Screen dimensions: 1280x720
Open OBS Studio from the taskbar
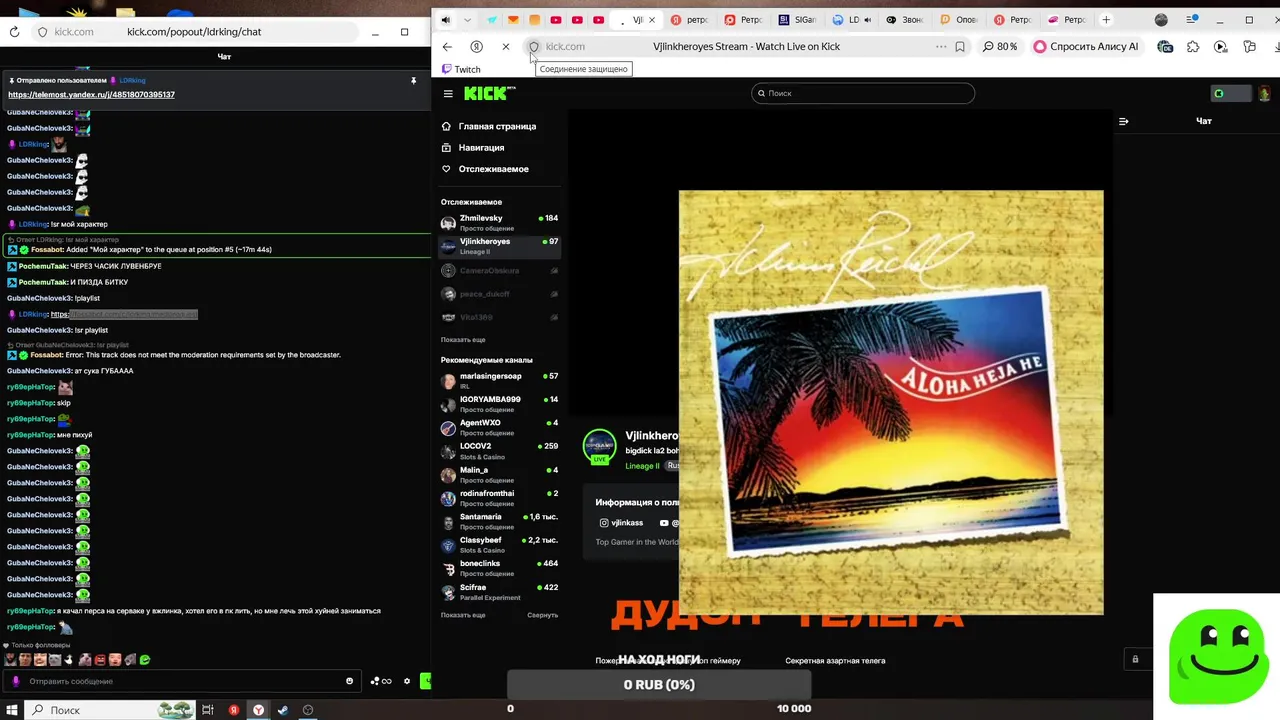308,710
